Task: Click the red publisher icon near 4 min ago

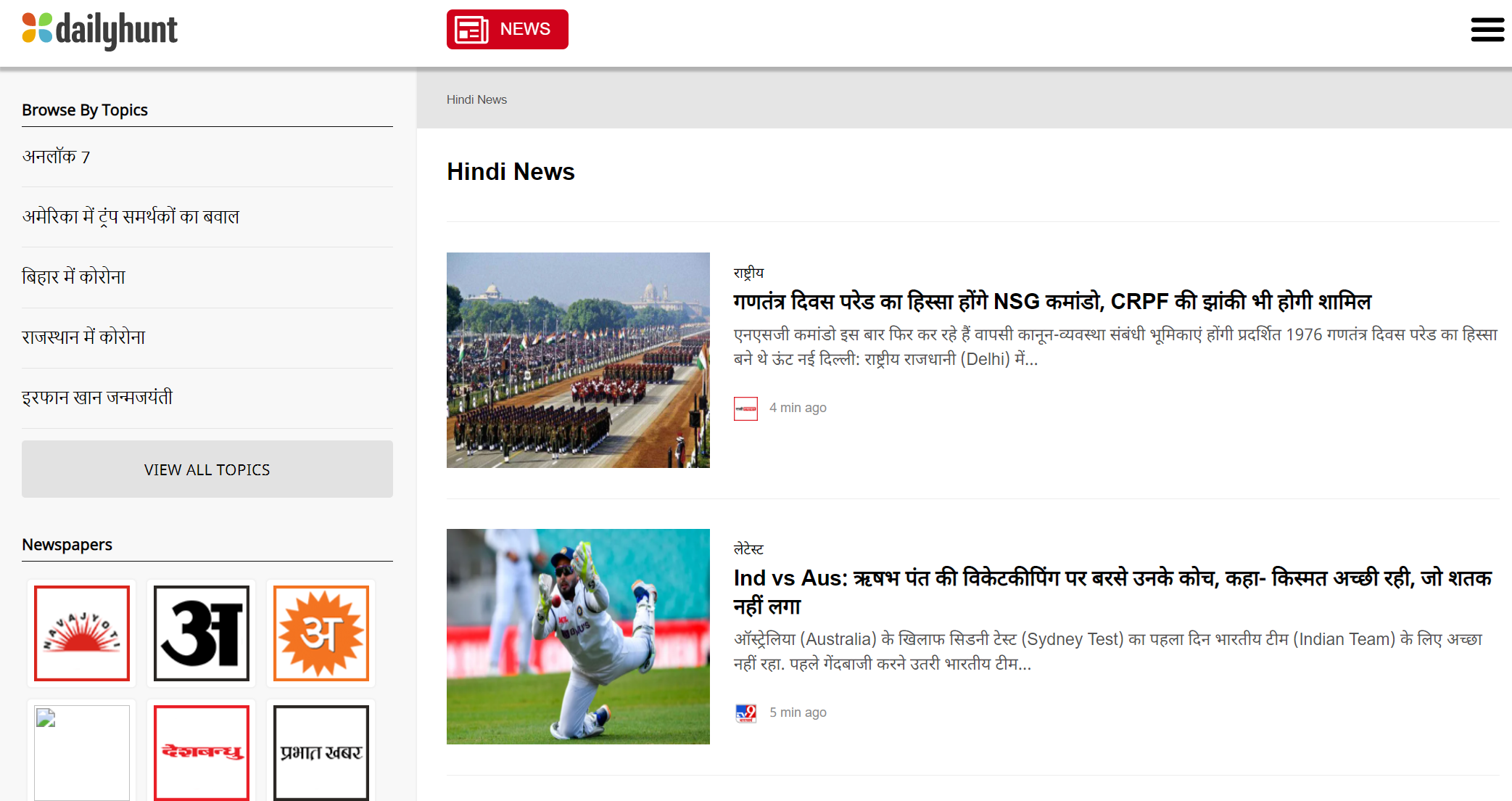Action: tap(745, 408)
